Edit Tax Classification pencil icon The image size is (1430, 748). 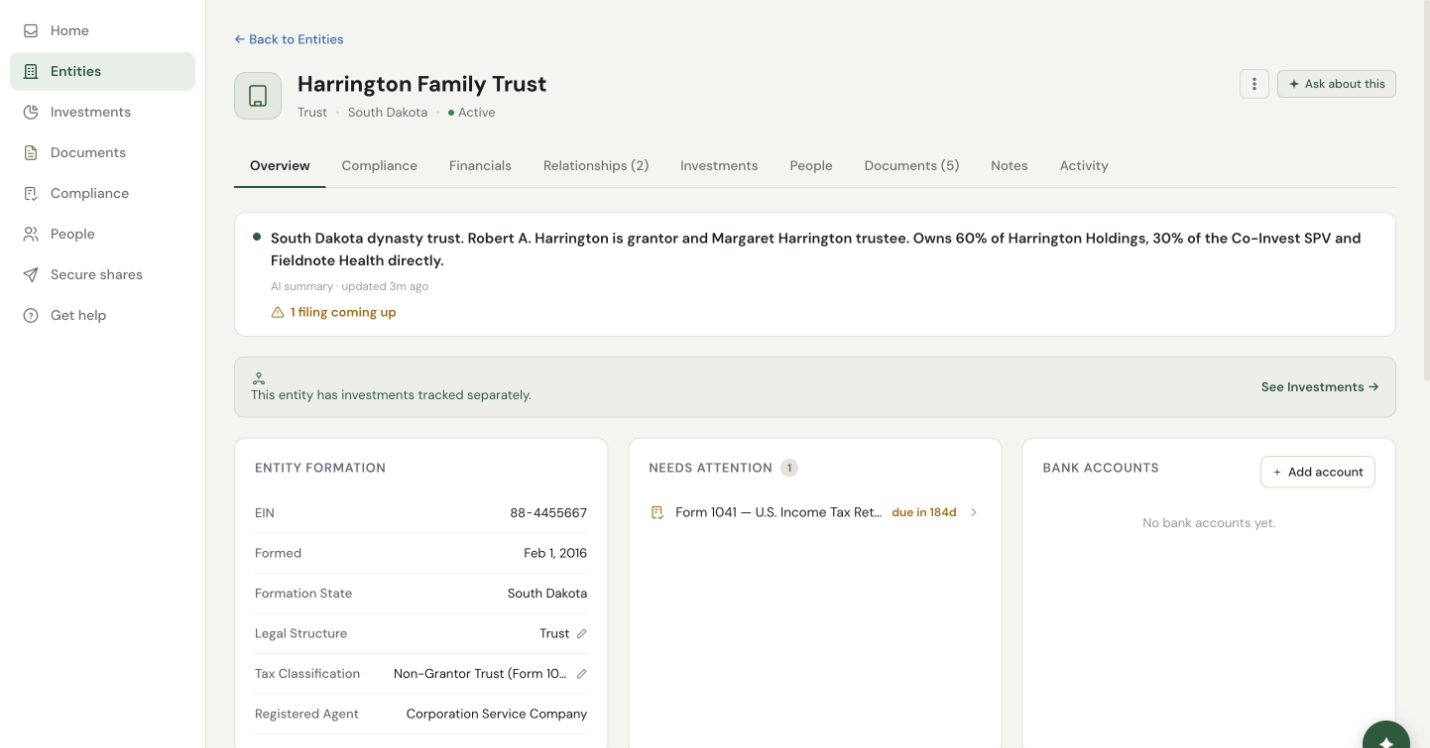(582, 674)
